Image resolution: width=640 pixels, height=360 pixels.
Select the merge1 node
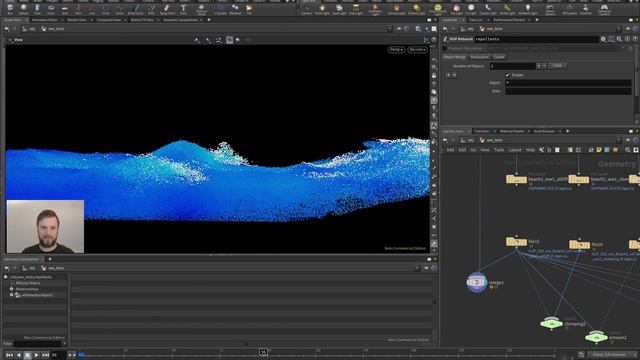point(477,282)
